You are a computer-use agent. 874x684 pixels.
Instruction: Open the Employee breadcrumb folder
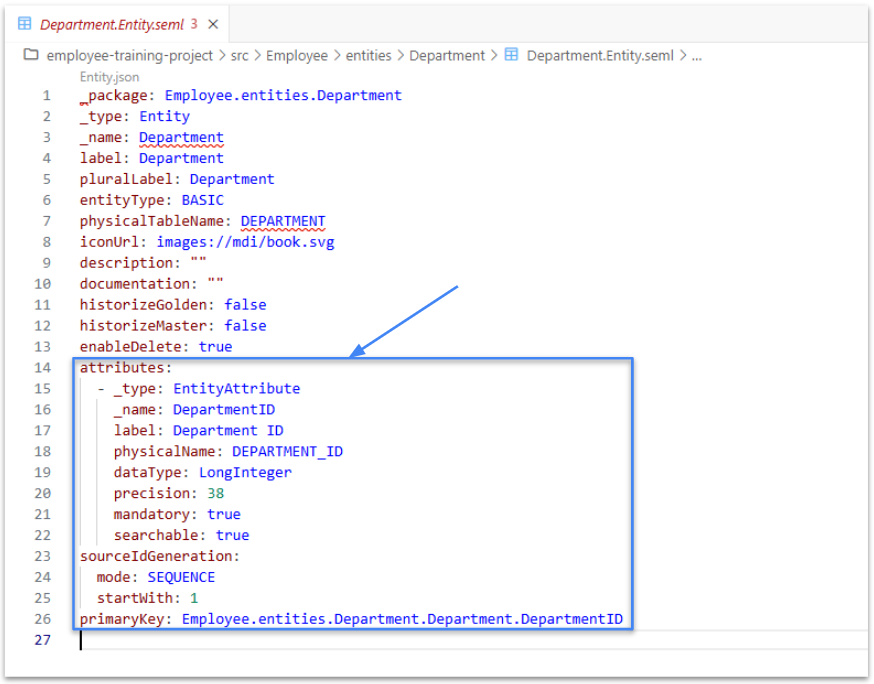coord(296,56)
